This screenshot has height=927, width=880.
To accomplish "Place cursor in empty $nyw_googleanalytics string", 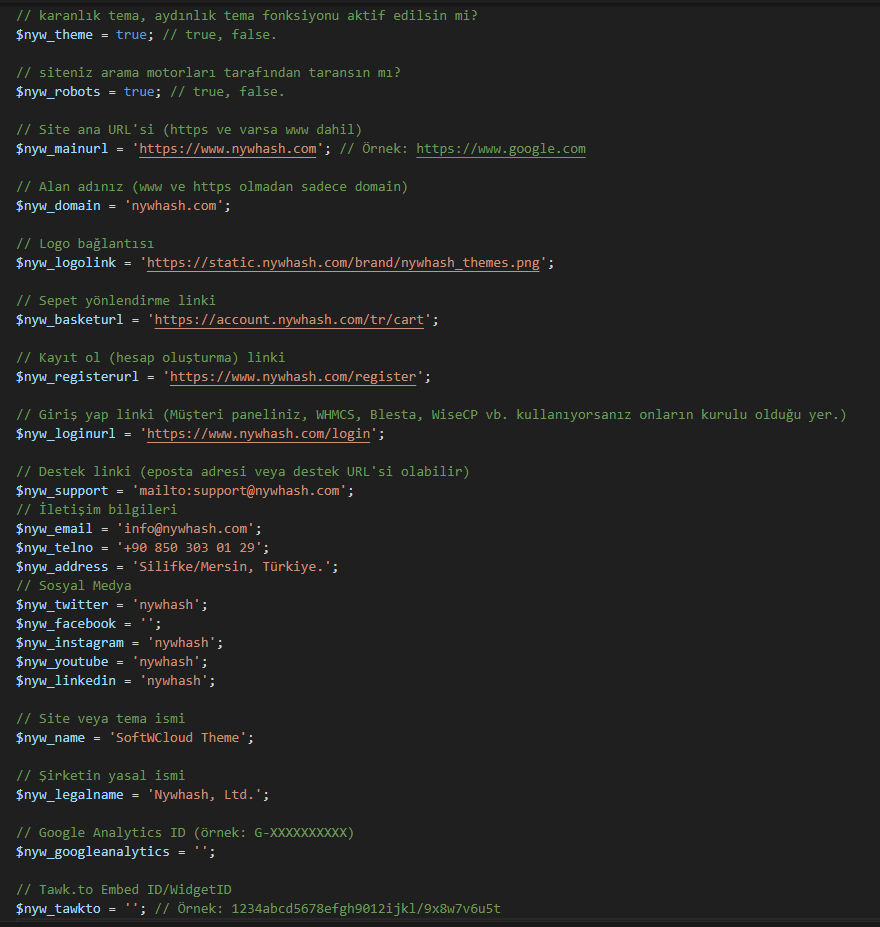I will (201, 852).
